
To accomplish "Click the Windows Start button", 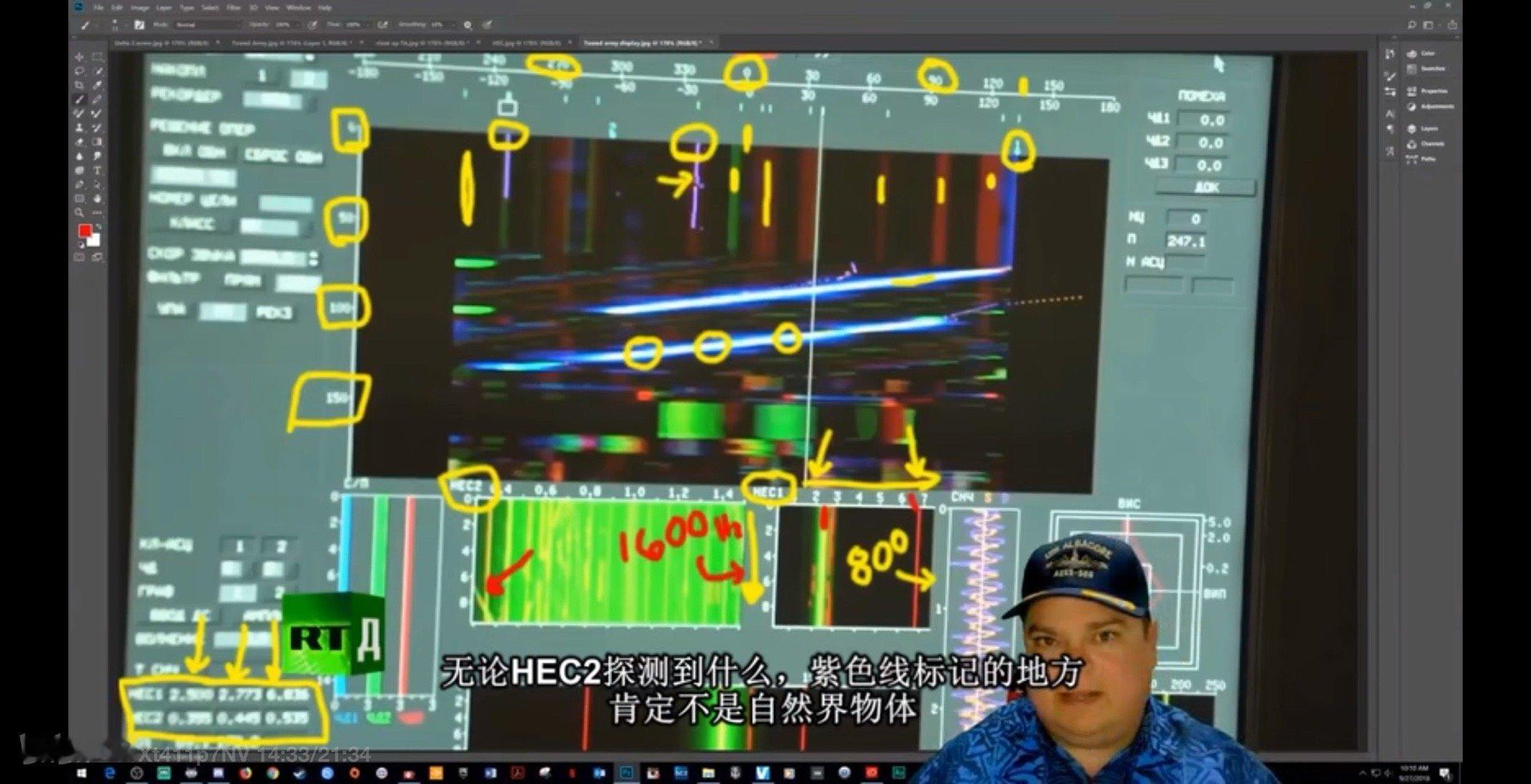I will click(81, 773).
